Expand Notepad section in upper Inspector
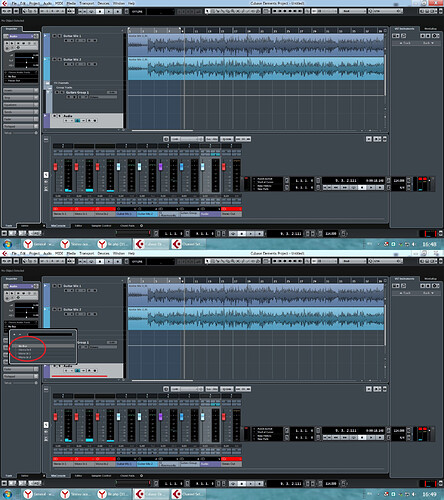Image resolution: width=444 pixels, height=500 pixels. [21, 126]
